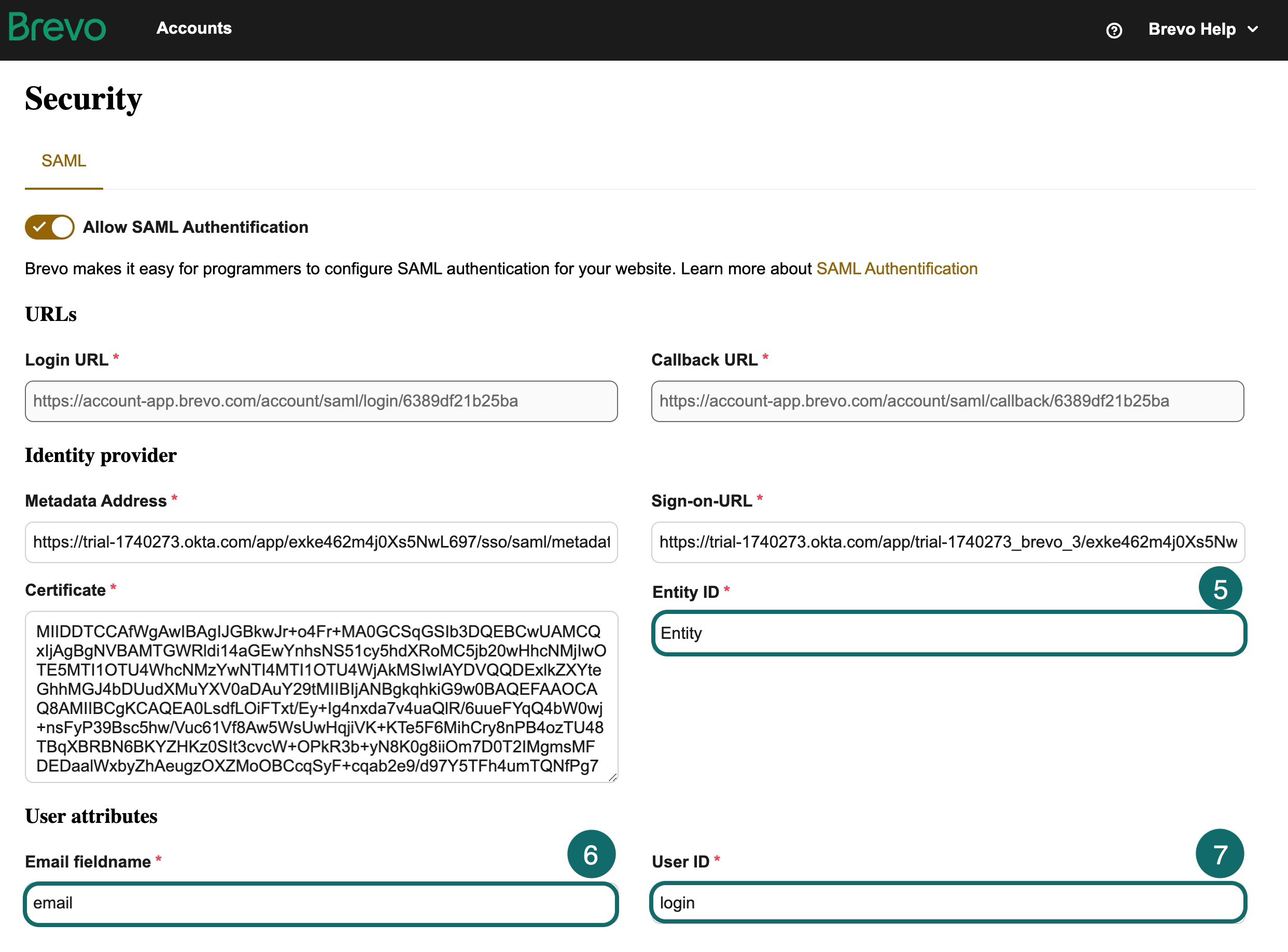The height and width of the screenshot is (952, 1288).
Task: Click the step 7 badge
Action: (1220, 854)
